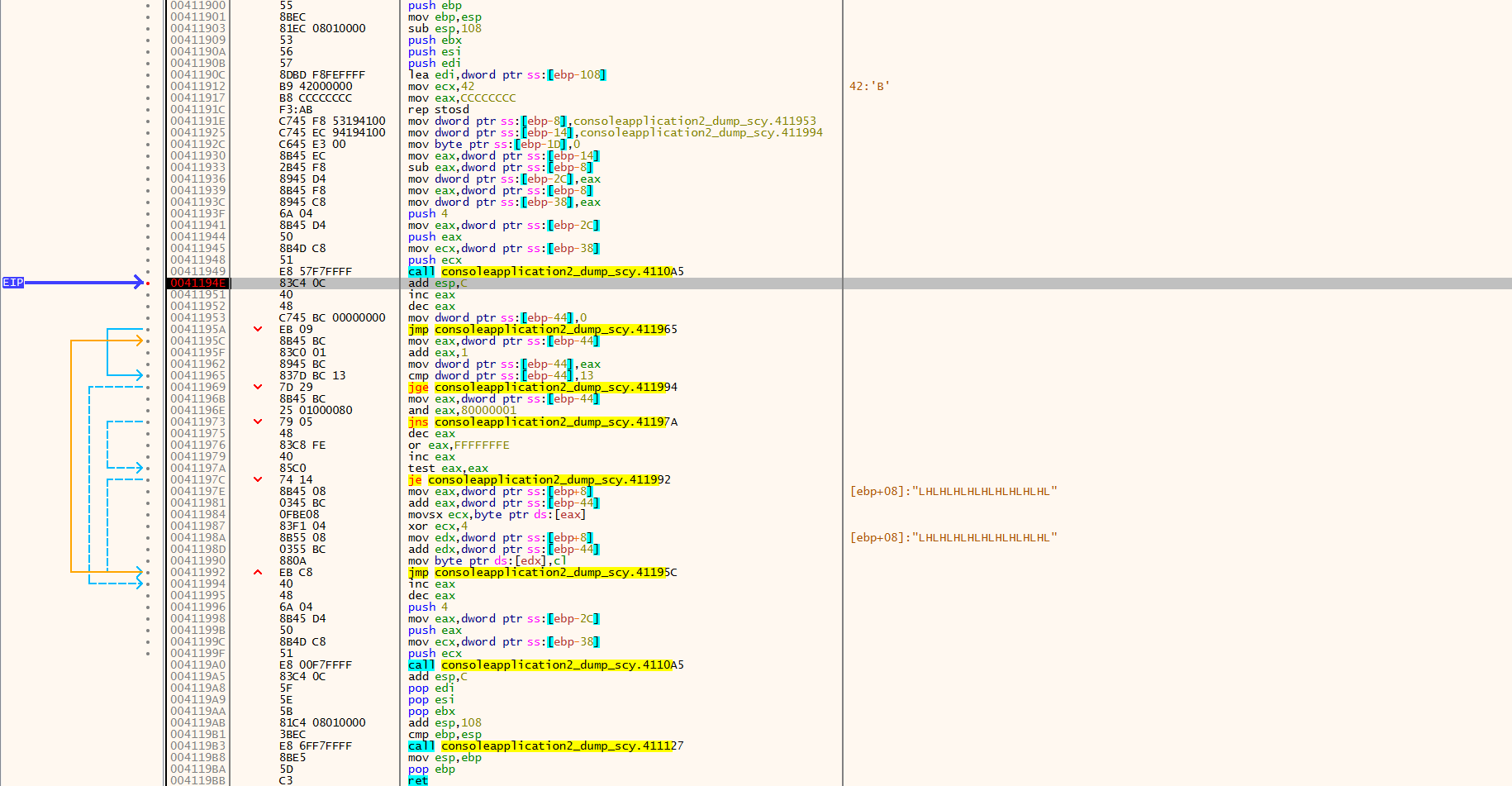Image resolution: width=1512 pixels, height=786 pixels.
Task: Select the rep stosd instruction
Action: (x=438, y=109)
